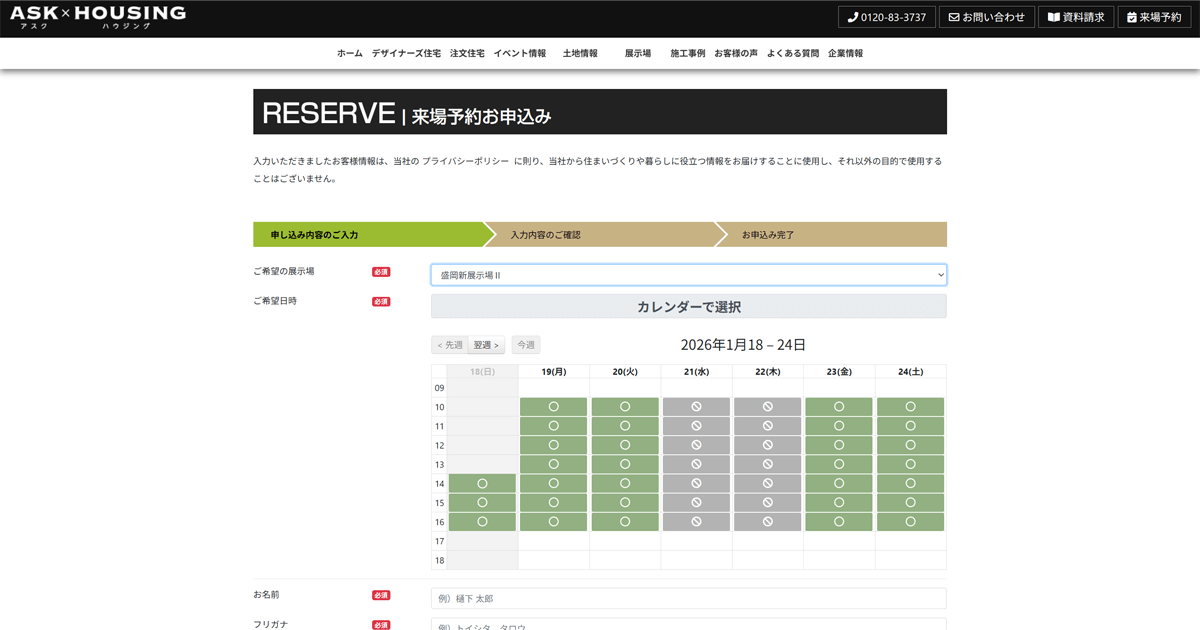Select the 13:00 ○ slot on 20(火)
This screenshot has width=1200, height=630.
tap(625, 464)
